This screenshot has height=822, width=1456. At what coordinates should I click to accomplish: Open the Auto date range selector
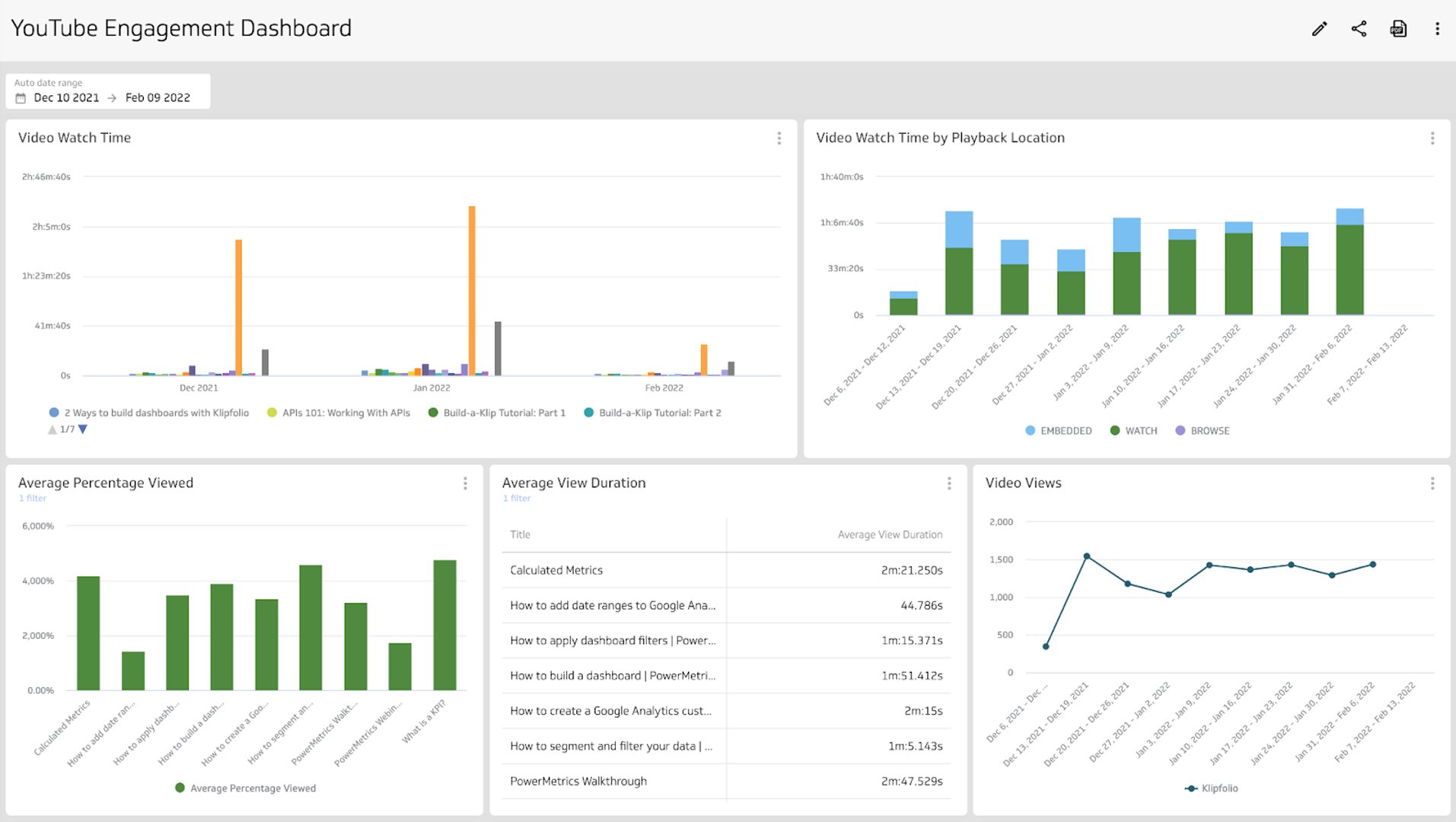tap(107, 91)
